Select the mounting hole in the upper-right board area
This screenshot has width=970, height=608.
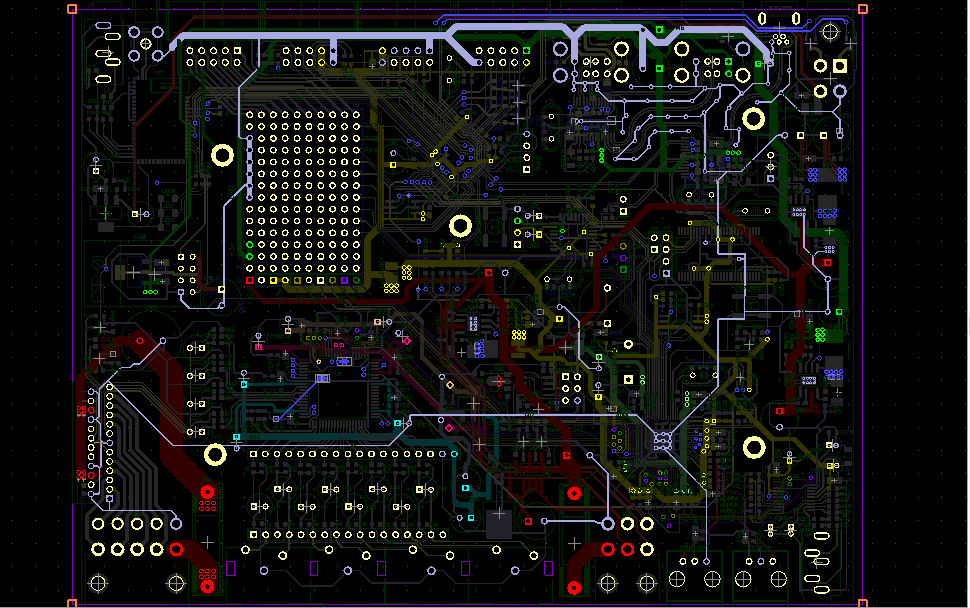pyautogui.click(x=753, y=118)
